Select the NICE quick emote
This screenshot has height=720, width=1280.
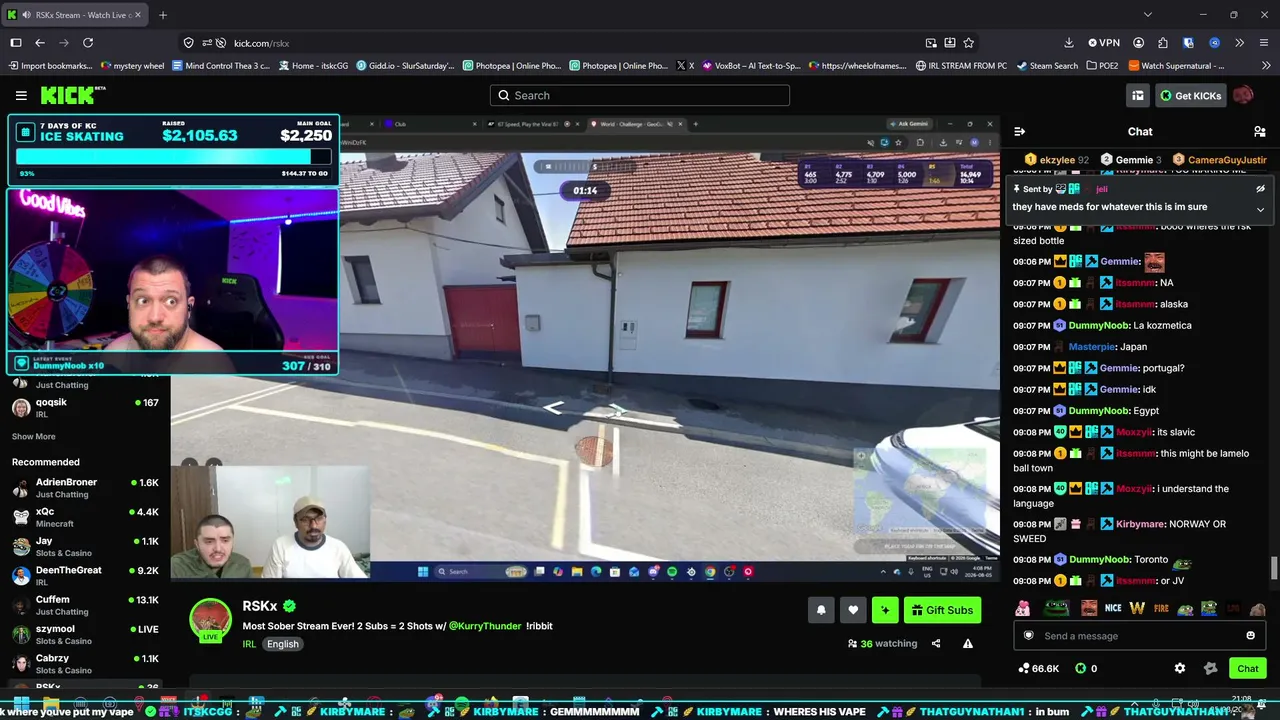tap(1114, 608)
